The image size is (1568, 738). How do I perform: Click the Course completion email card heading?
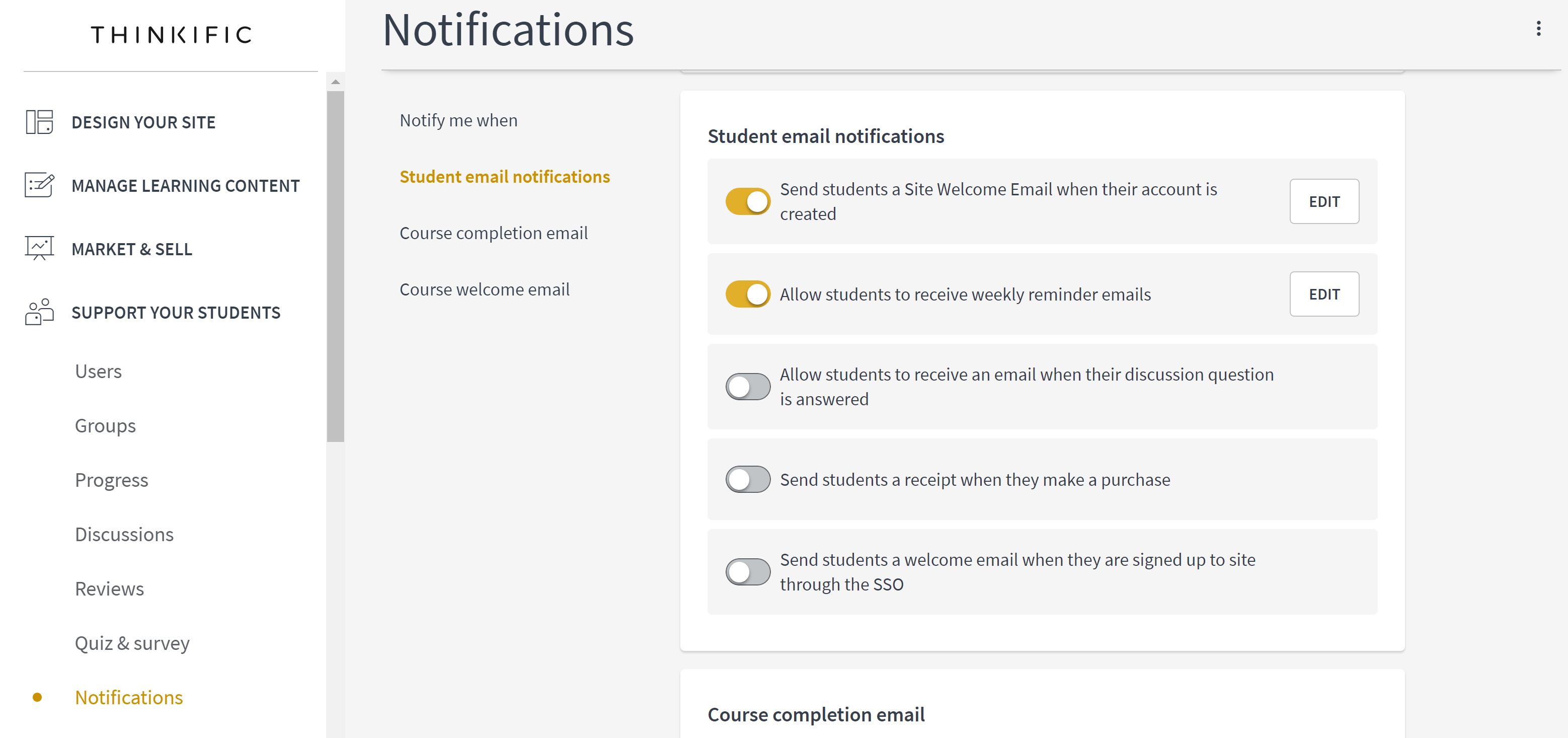click(816, 715)
